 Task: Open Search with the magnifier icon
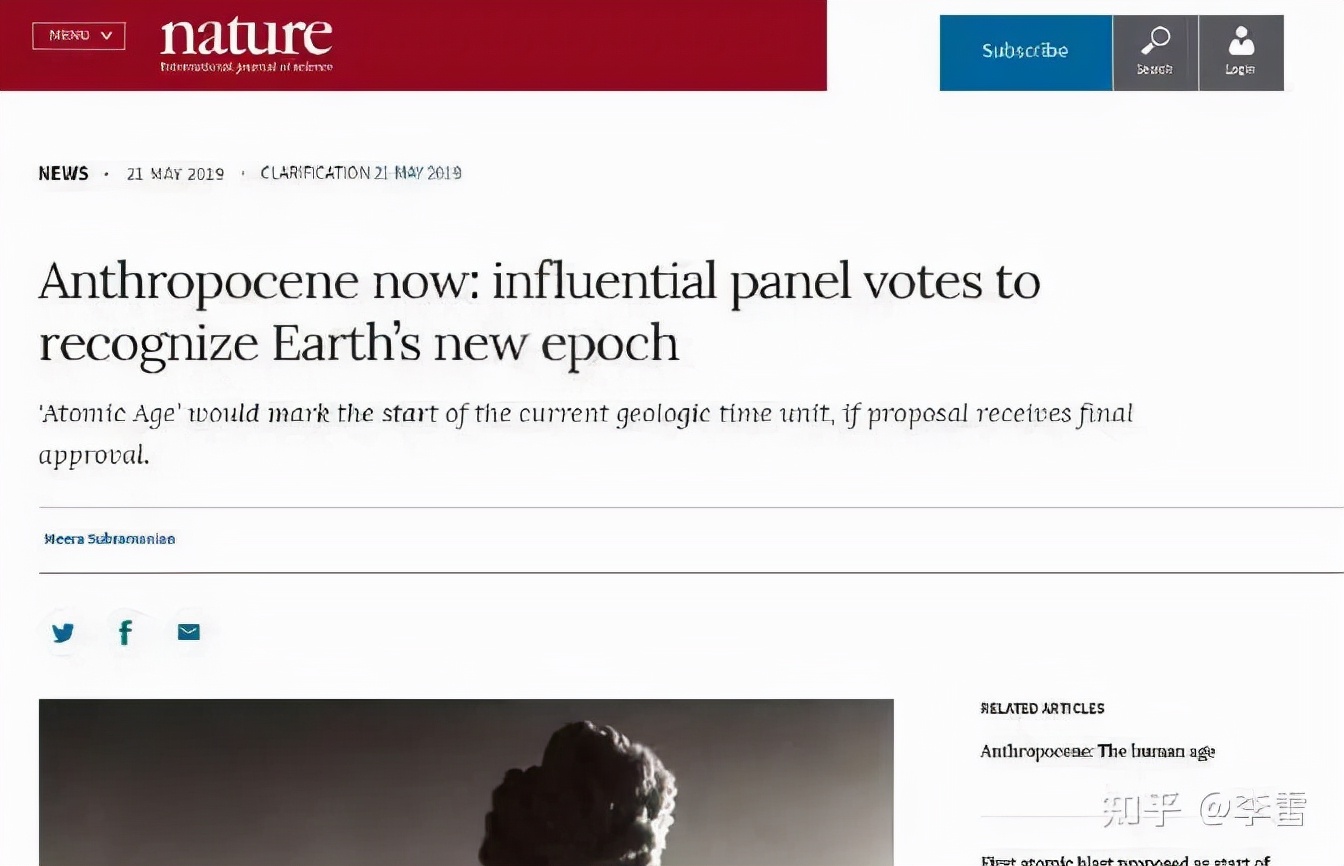pyautogui.click(x=1155, y=52)
